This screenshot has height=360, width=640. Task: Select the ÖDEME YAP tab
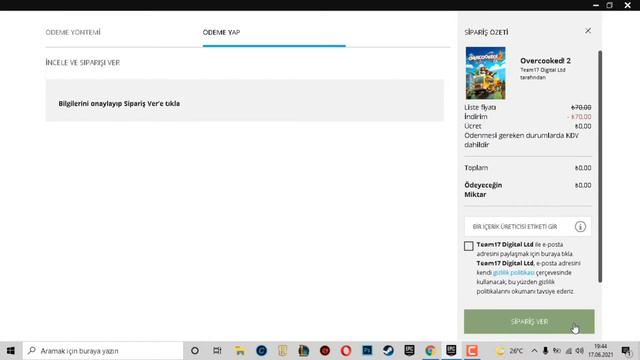point(221,32)
